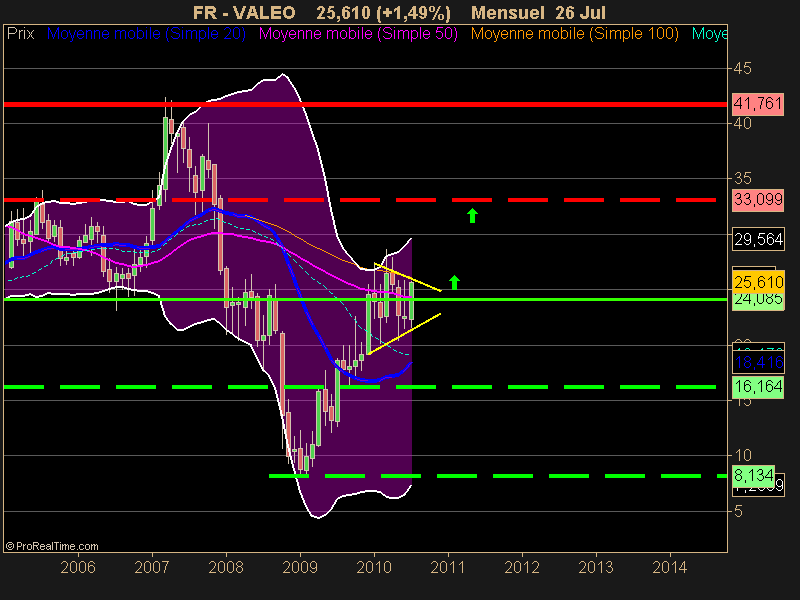Screen dimensions: 800x600
Task: Click the 2010 label on the time axis
Action: click(374, 567)
